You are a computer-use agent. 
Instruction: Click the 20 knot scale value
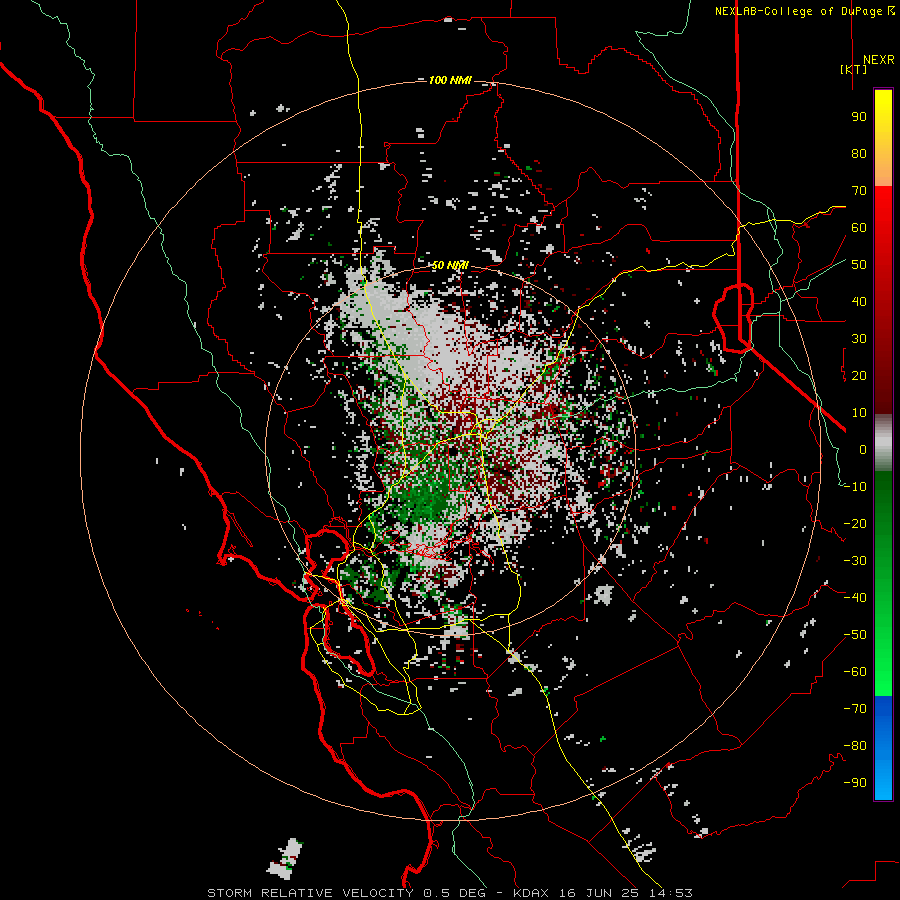click(859, 375)
